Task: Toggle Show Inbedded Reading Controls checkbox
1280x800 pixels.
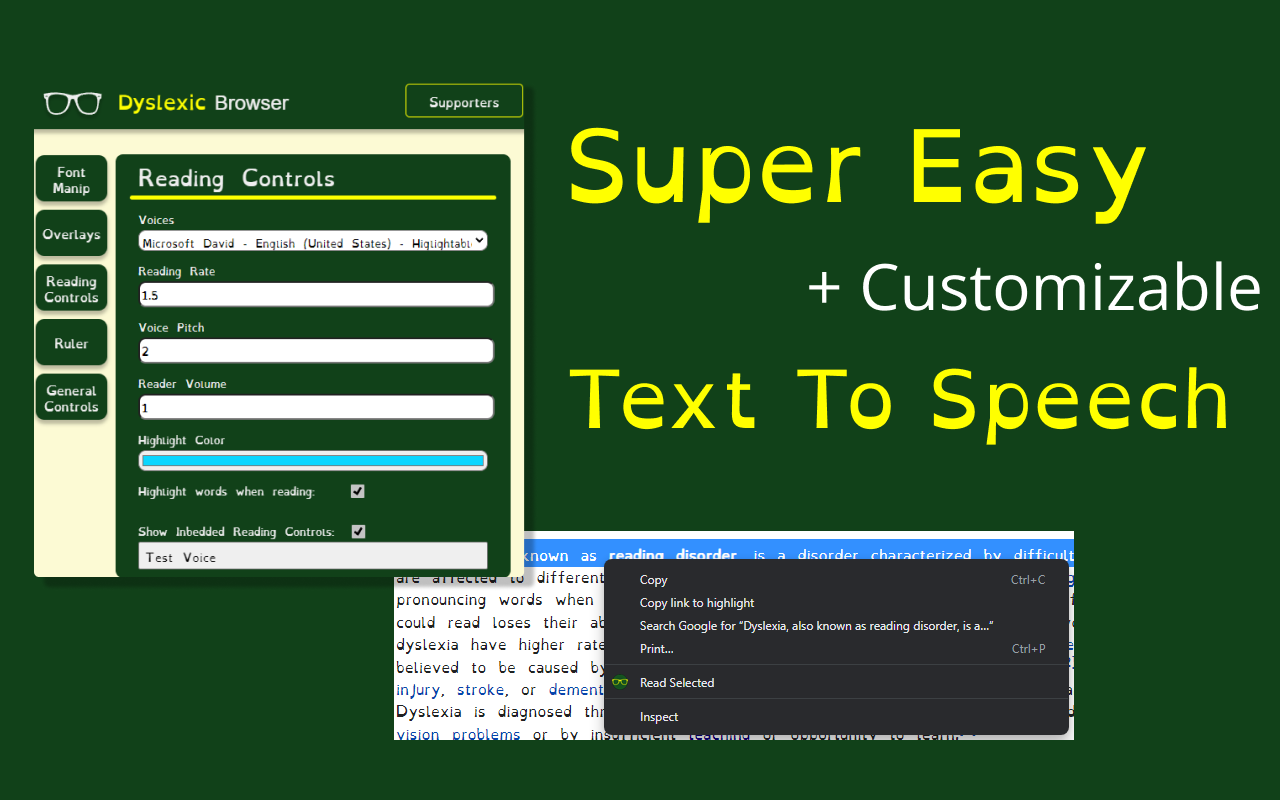Action: pyautogui.click(x=358, y=531)
